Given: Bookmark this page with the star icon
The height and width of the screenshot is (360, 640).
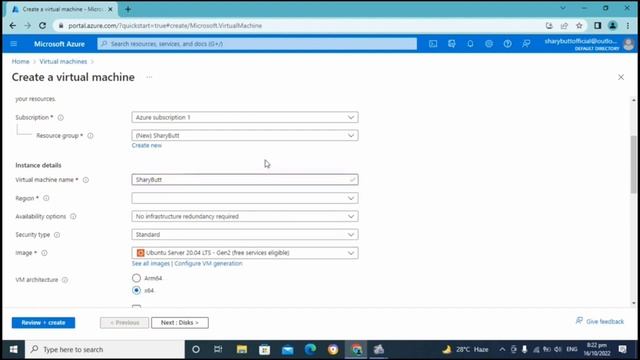Looking at the screenshot, I should [579, 26].
